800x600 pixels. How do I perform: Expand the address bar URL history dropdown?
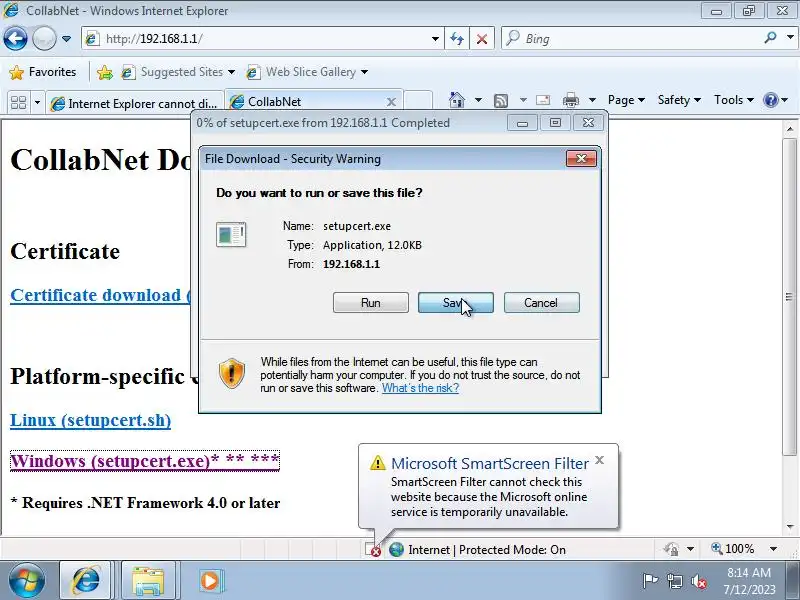pyautogui.click(x=435, y=39)
